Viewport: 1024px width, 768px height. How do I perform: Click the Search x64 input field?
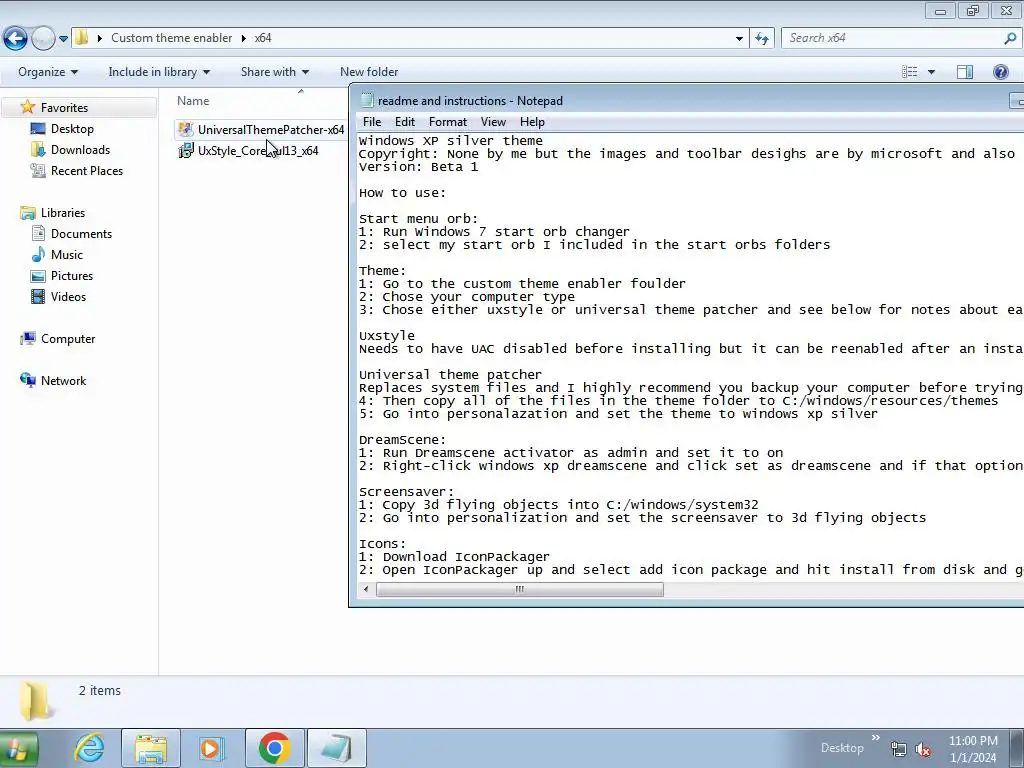892,38
